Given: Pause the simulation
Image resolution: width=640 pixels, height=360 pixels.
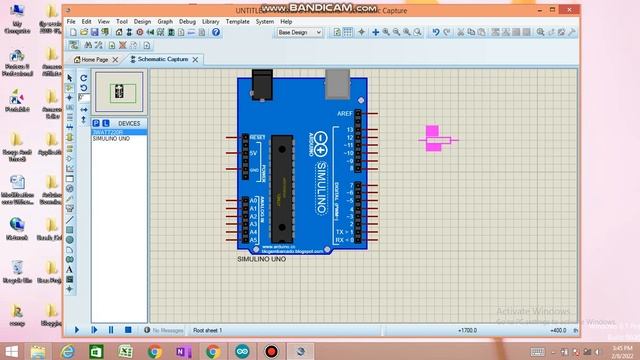Looking at the screenshot, I should coord(111,330).
